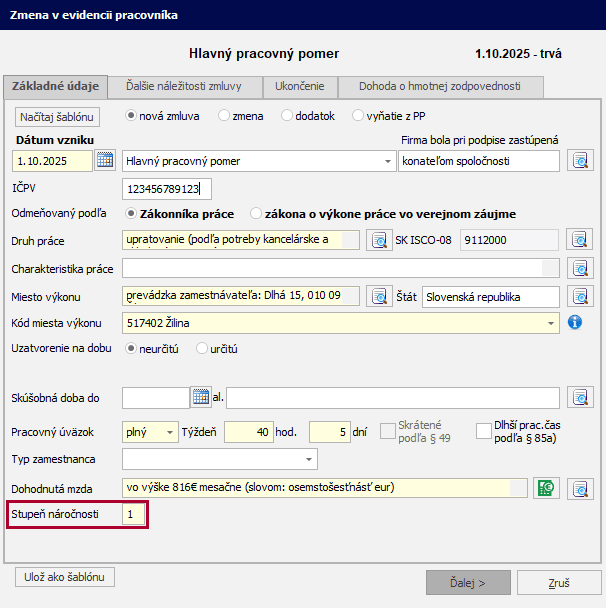This screenshot has width=606, height=608.
Task: Click lookup icon for Charakteristika práce
Action: 580,268
